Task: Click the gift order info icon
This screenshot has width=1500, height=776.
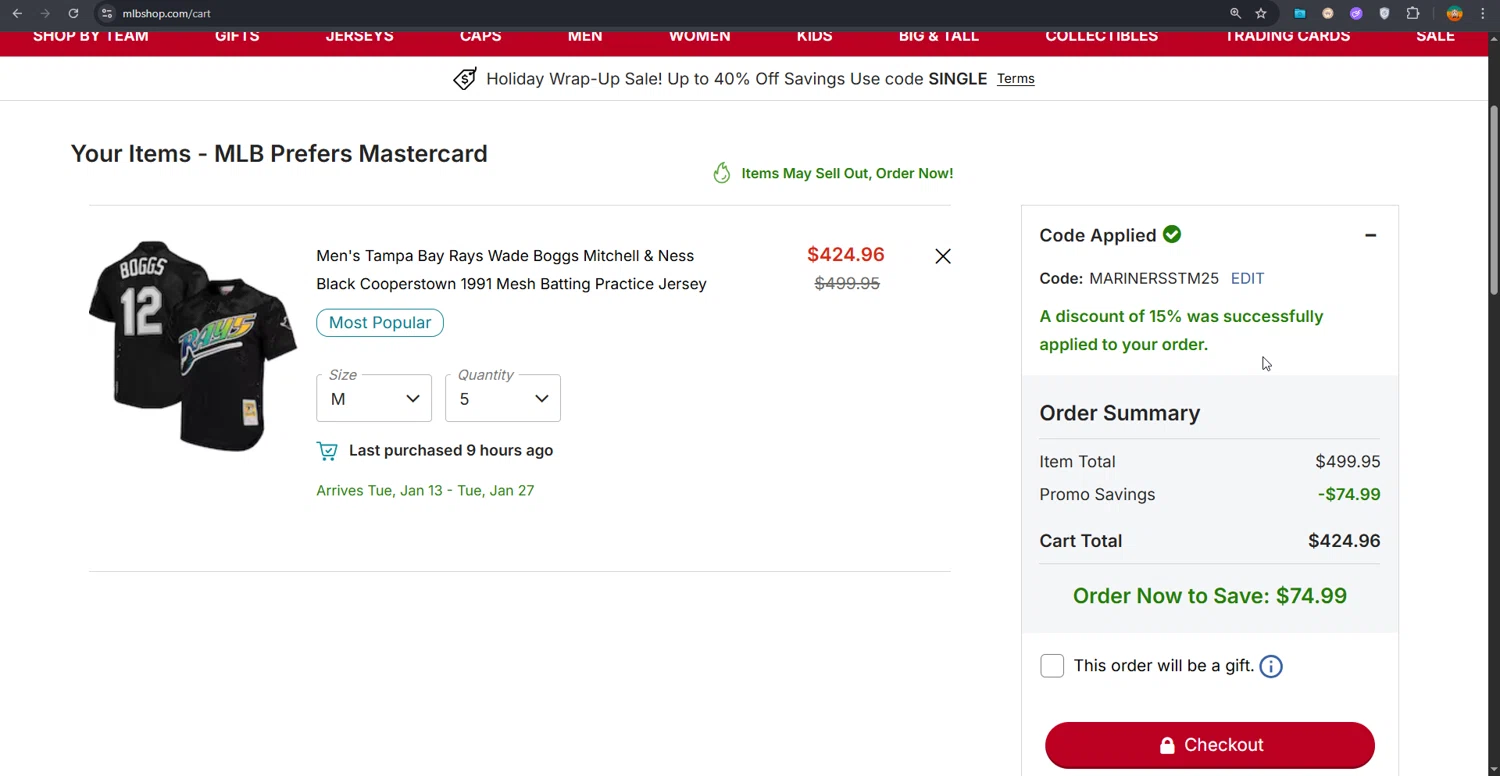Action: [1270, 667]
